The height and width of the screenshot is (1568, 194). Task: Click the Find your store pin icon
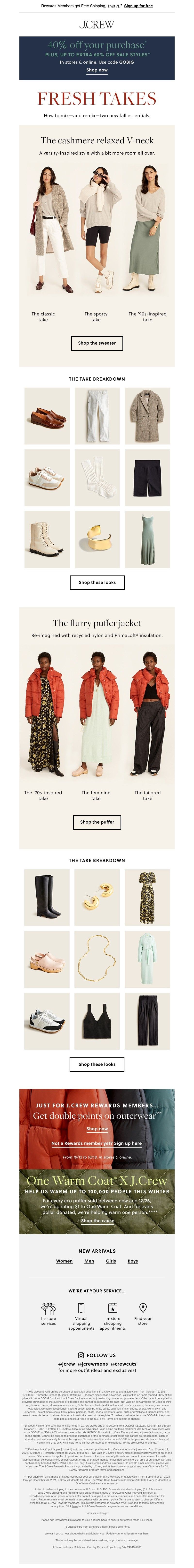(x=143, y=1308)
